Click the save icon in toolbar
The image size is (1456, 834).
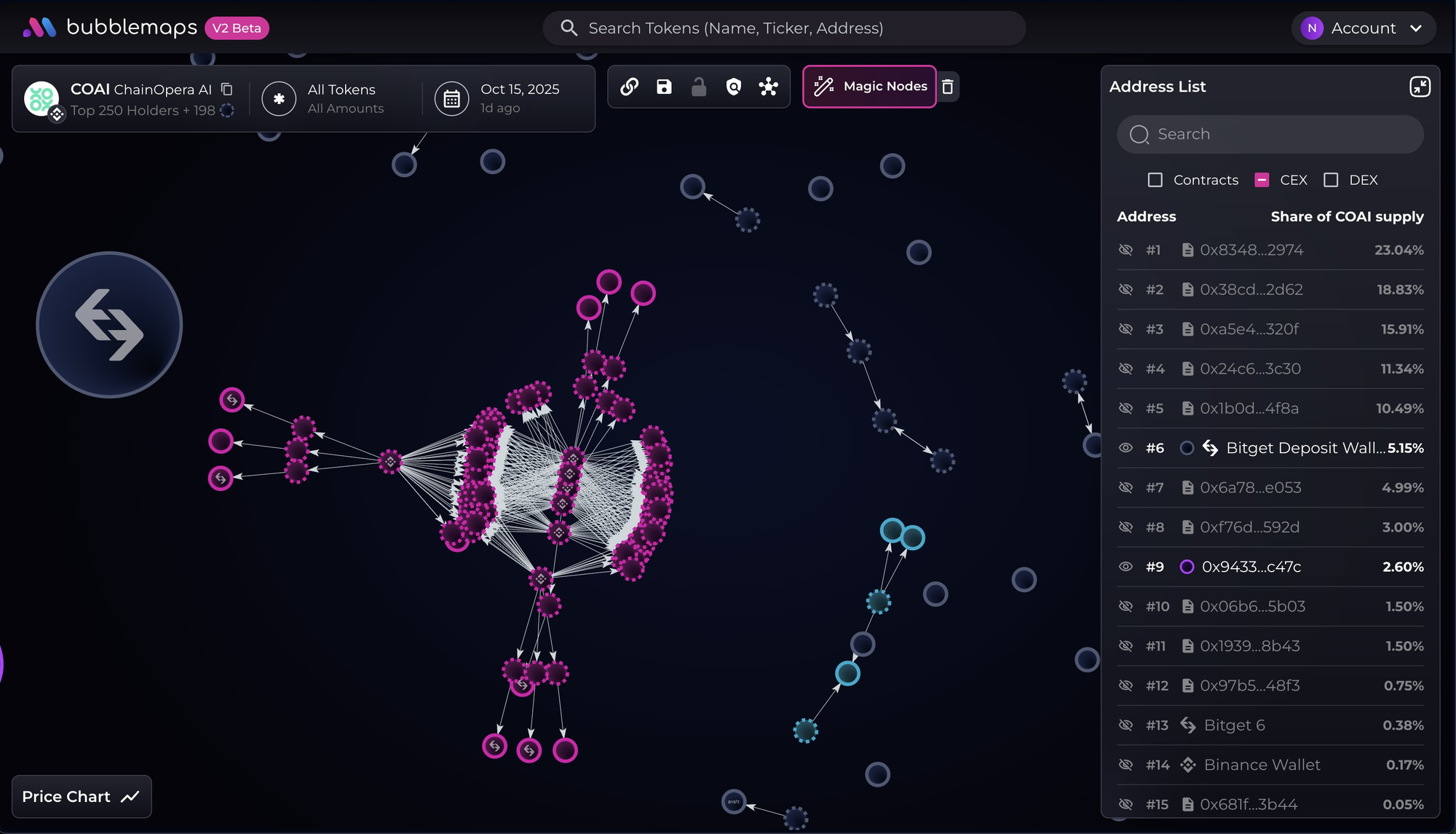[664, 87]
